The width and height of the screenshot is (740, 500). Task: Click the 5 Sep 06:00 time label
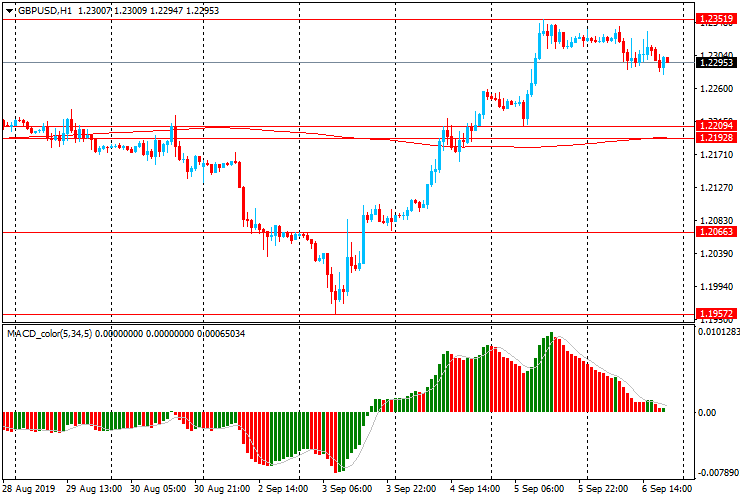coord(539,489)
